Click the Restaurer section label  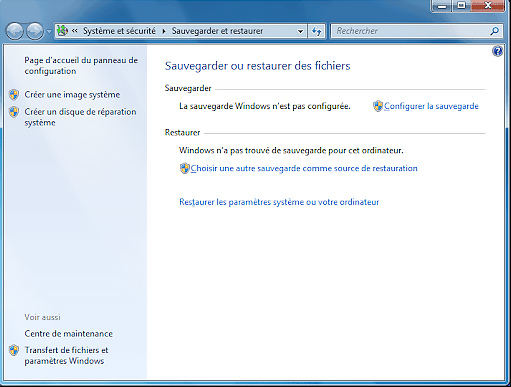pyautogui.click(x=182, y=133)
